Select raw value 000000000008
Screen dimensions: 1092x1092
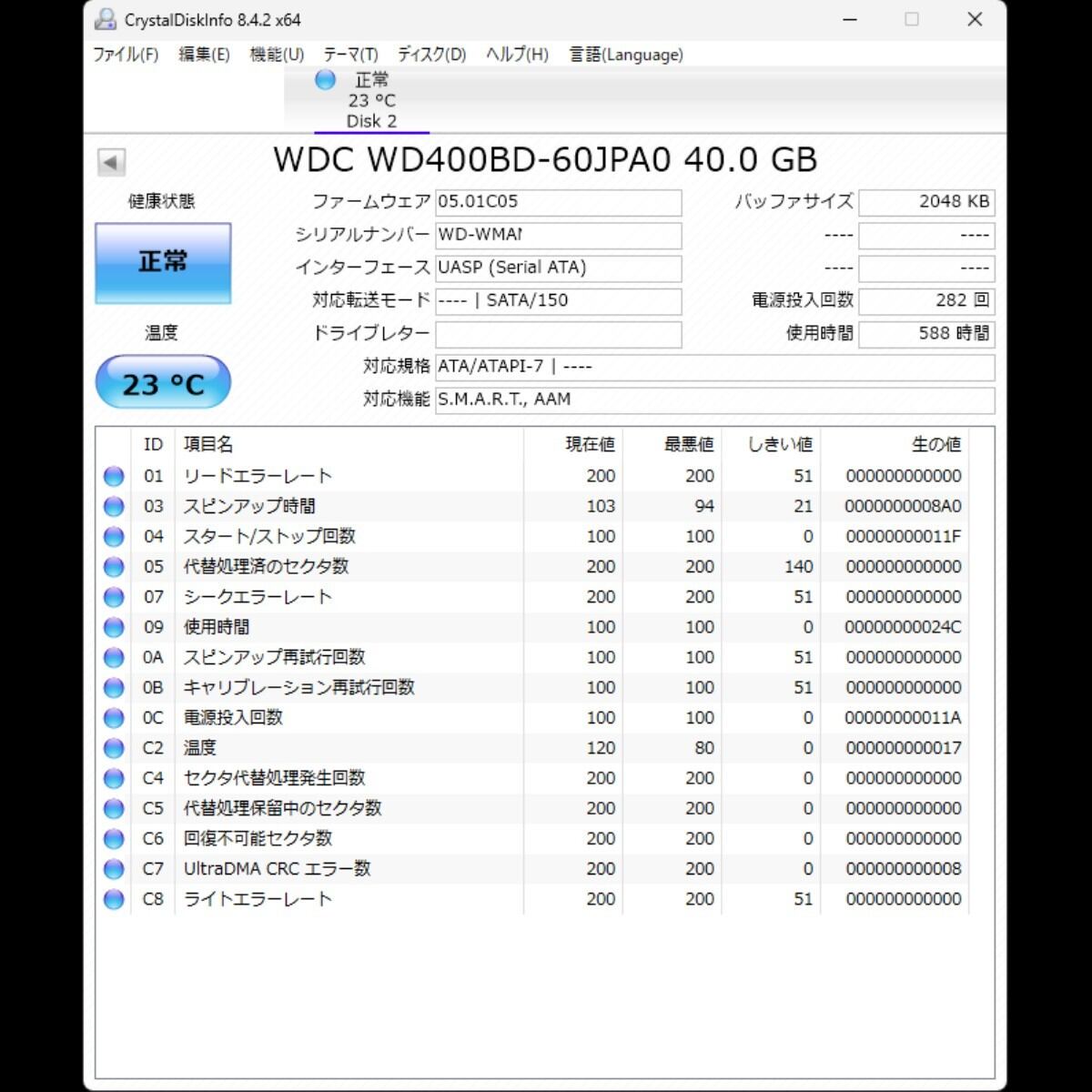pyautogui.click(x=903, y=869)
